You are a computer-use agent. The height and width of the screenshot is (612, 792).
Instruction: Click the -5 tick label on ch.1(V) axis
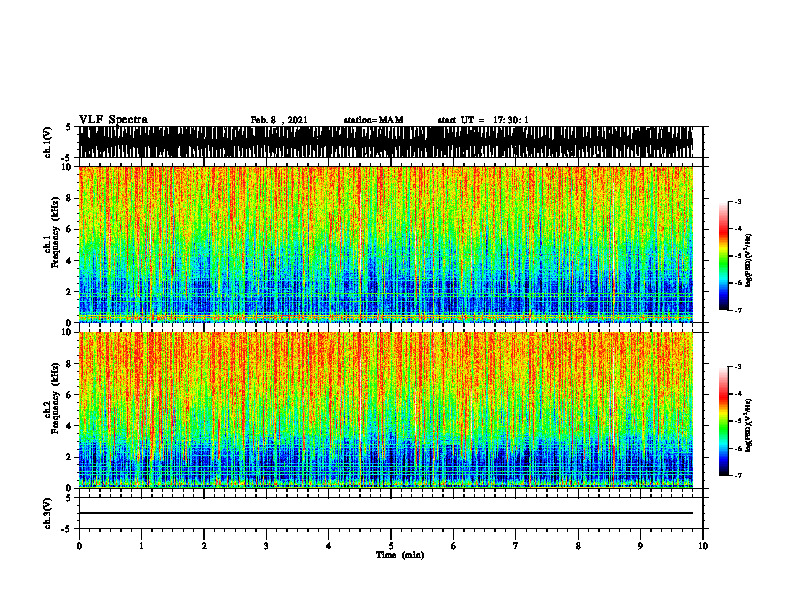(68, 158)
